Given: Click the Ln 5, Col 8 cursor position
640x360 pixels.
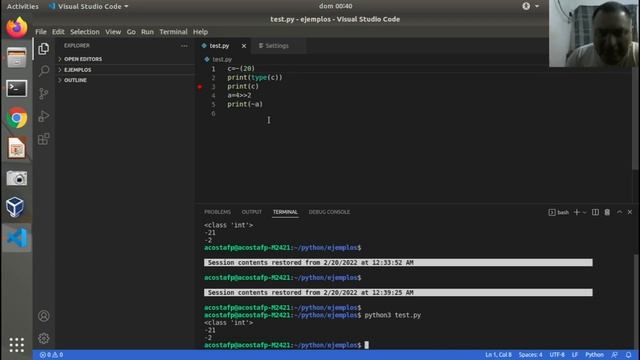Looking at the screenshot, I should 498,355.
